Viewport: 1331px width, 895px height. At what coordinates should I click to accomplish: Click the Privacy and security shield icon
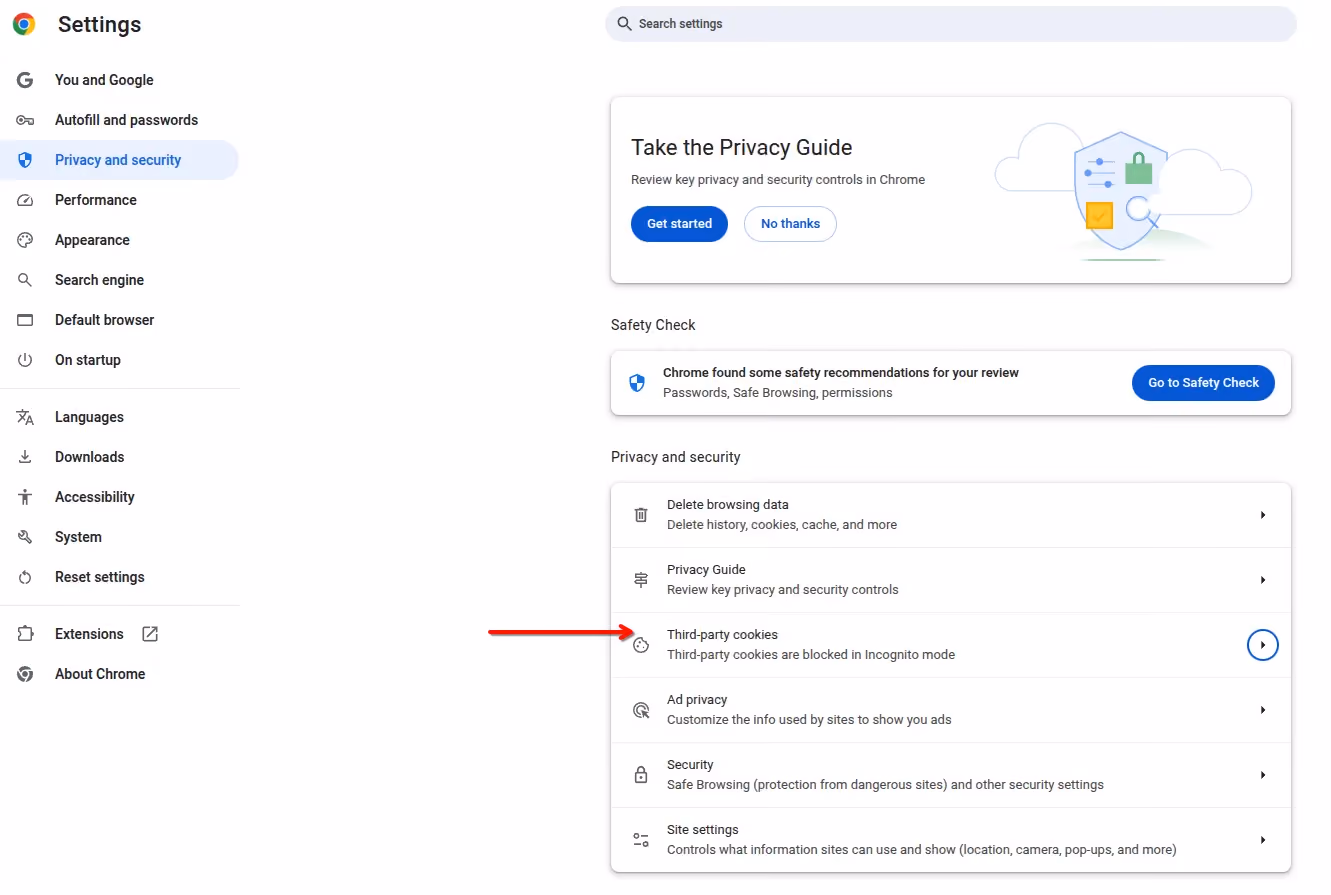click(x=25, y=160)
